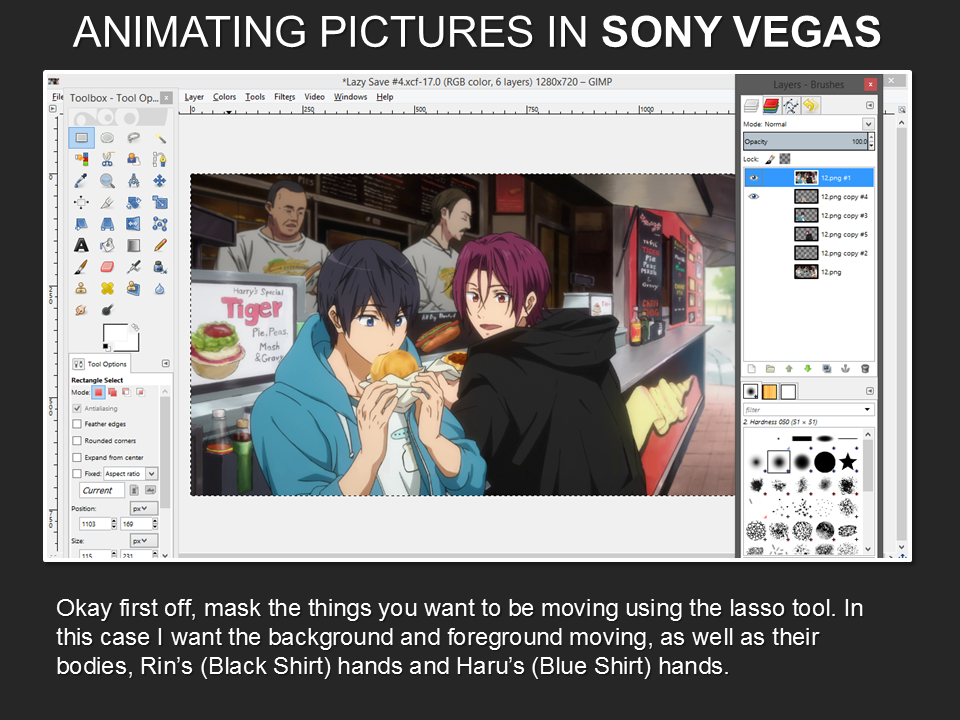The height and width of the screenshot is (720, 960).
Task: Click the foreground/background color swatch
Action: point(120,337)
